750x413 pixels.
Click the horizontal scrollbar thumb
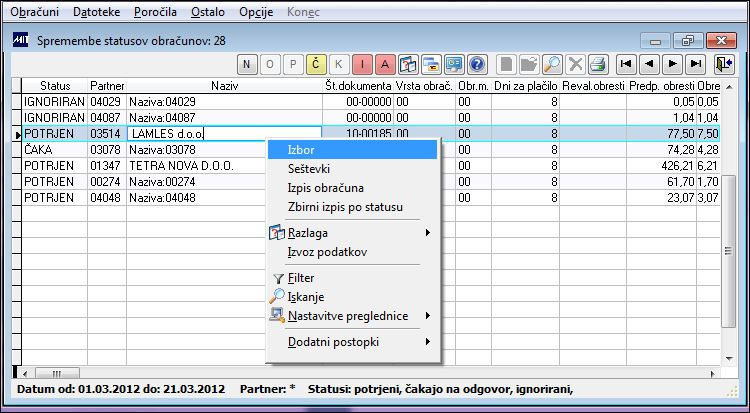pos(57,374)
